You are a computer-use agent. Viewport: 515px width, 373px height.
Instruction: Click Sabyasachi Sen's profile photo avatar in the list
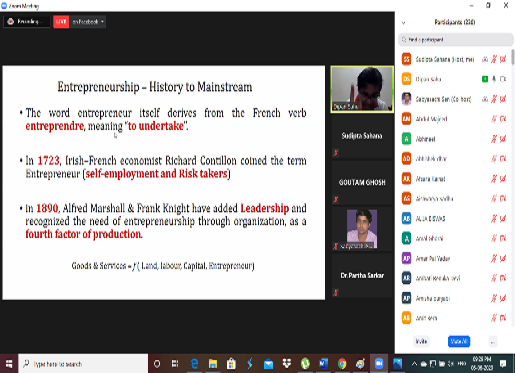point(406,99)
